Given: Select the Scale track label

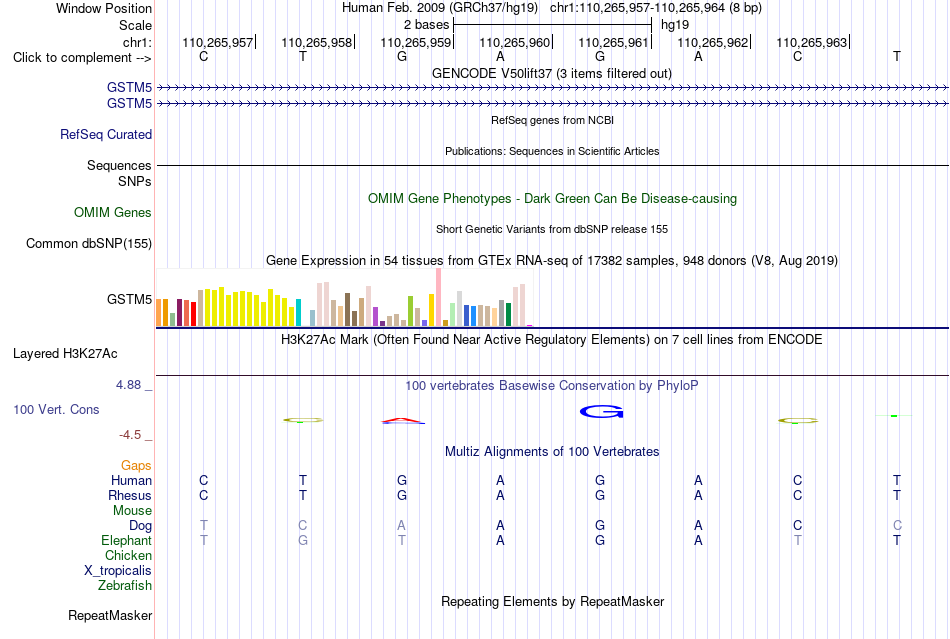Looking at the screenshot, I should point(135,25).
